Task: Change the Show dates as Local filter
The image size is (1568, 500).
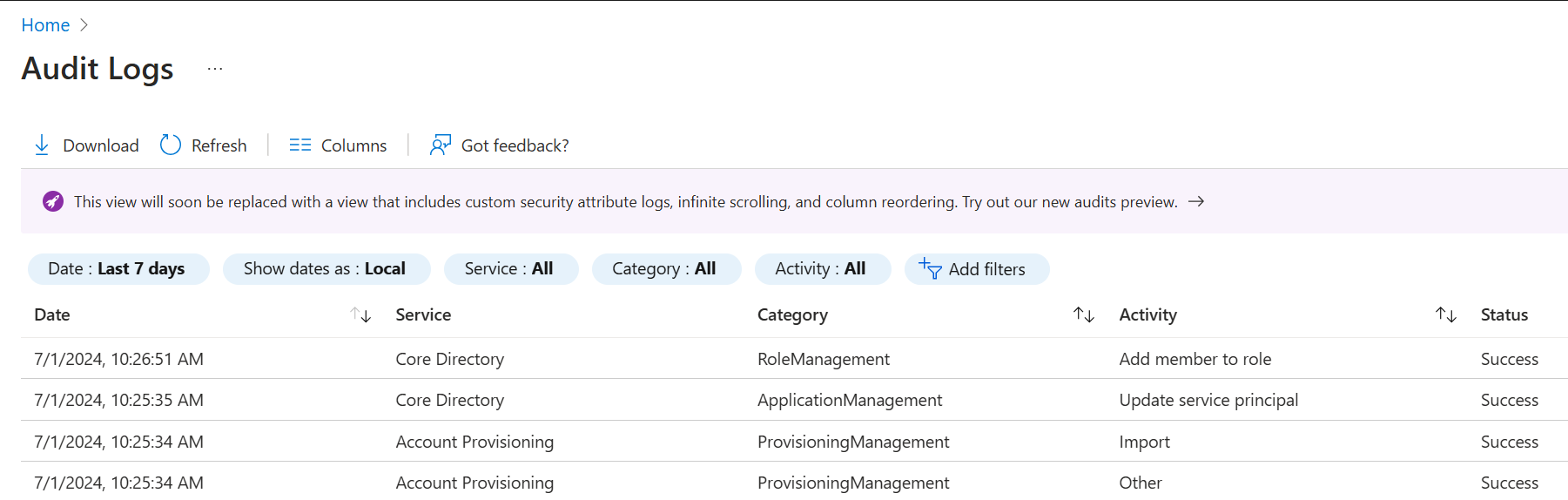Action: (326, 269)
